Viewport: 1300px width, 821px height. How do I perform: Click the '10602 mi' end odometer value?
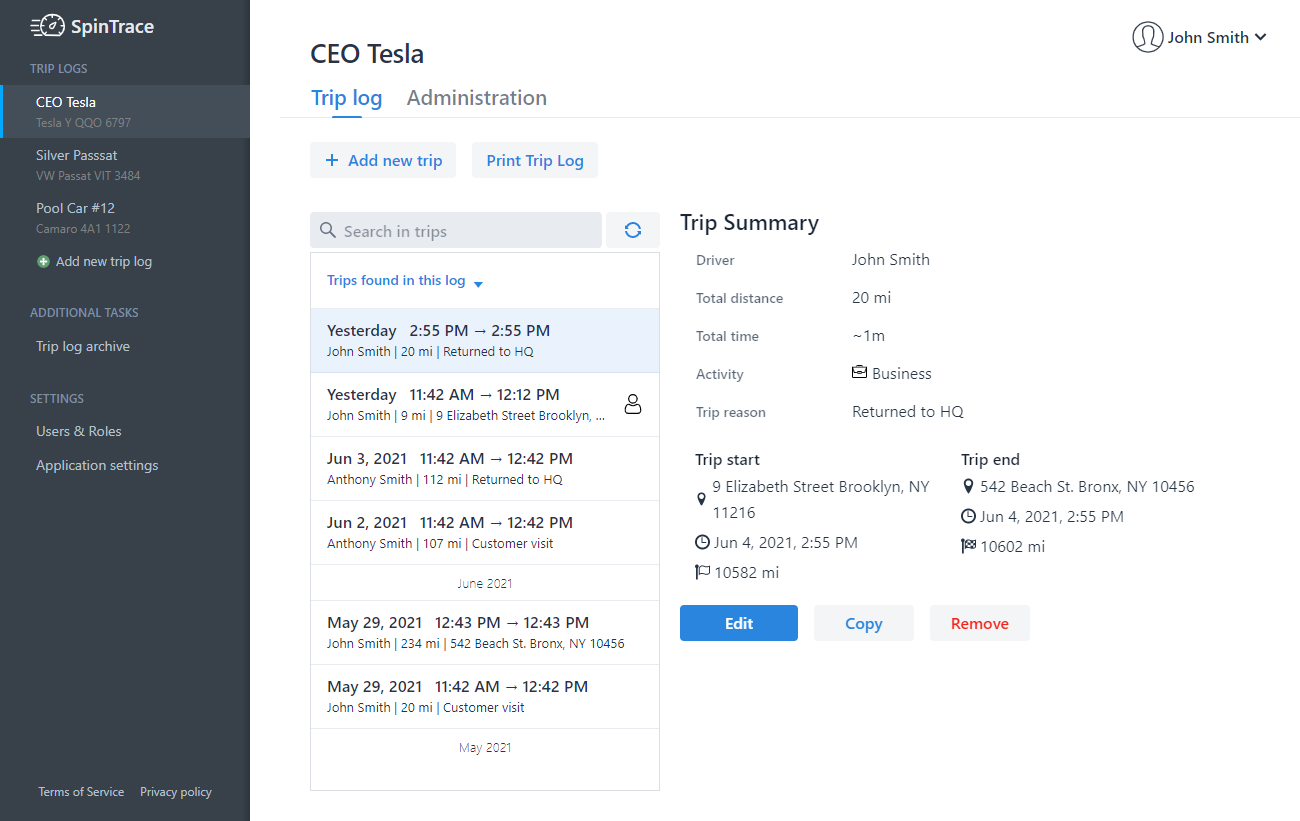(1012, 547)
